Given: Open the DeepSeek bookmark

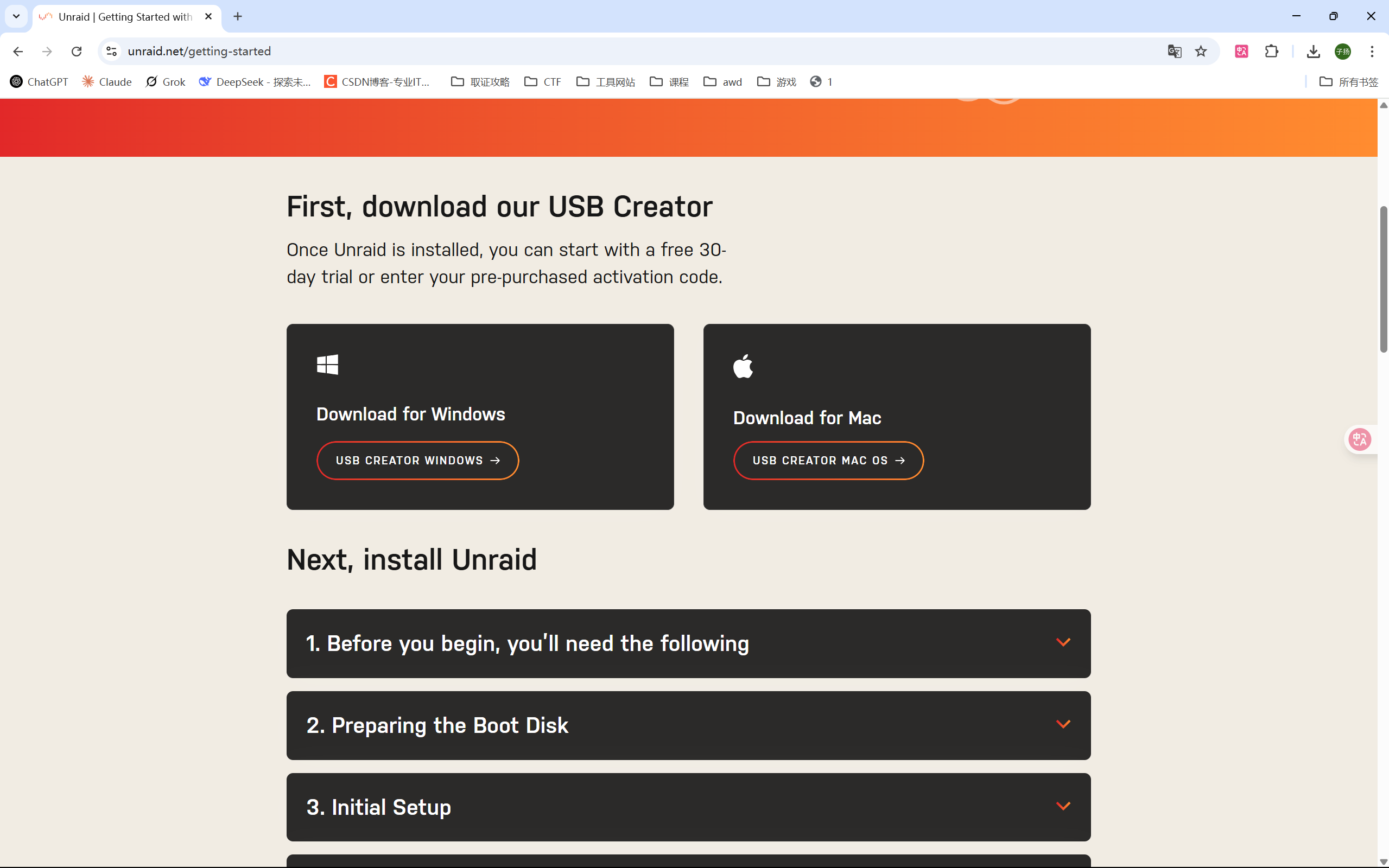Looking at the screenshot, I should point(255,82).
